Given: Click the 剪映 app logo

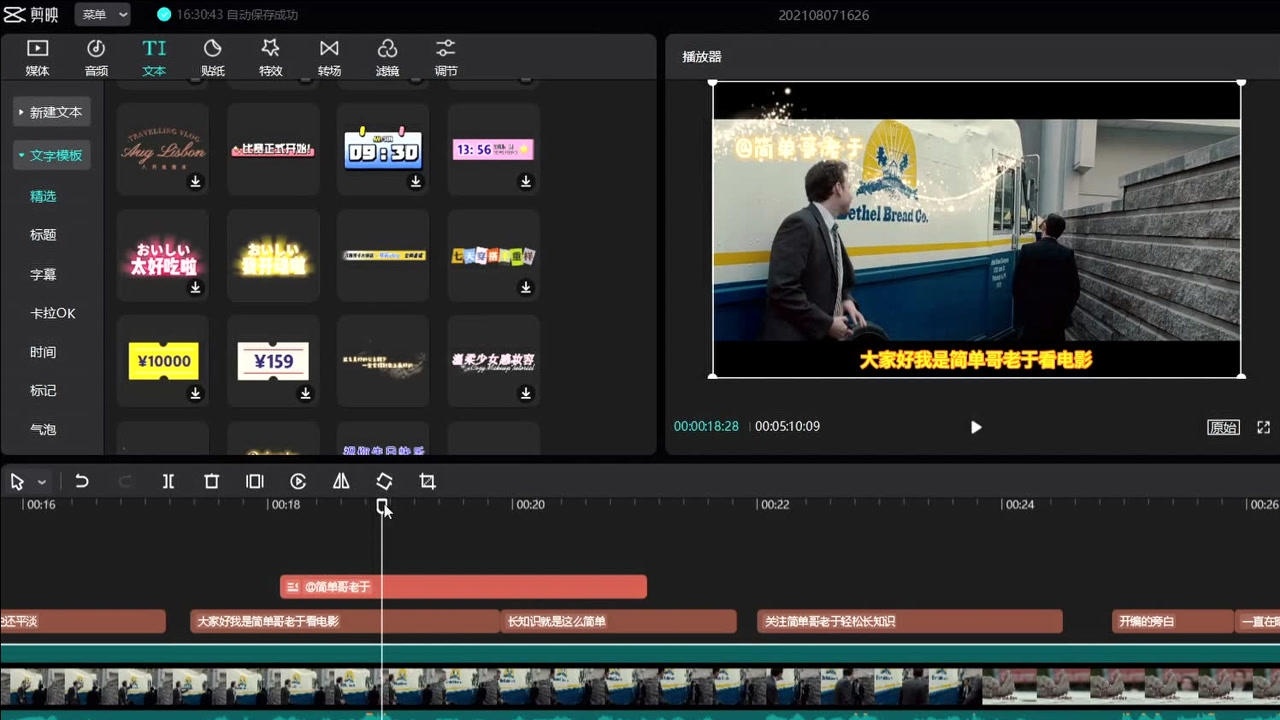Looking at the screenshot, I should click(33, 15).
